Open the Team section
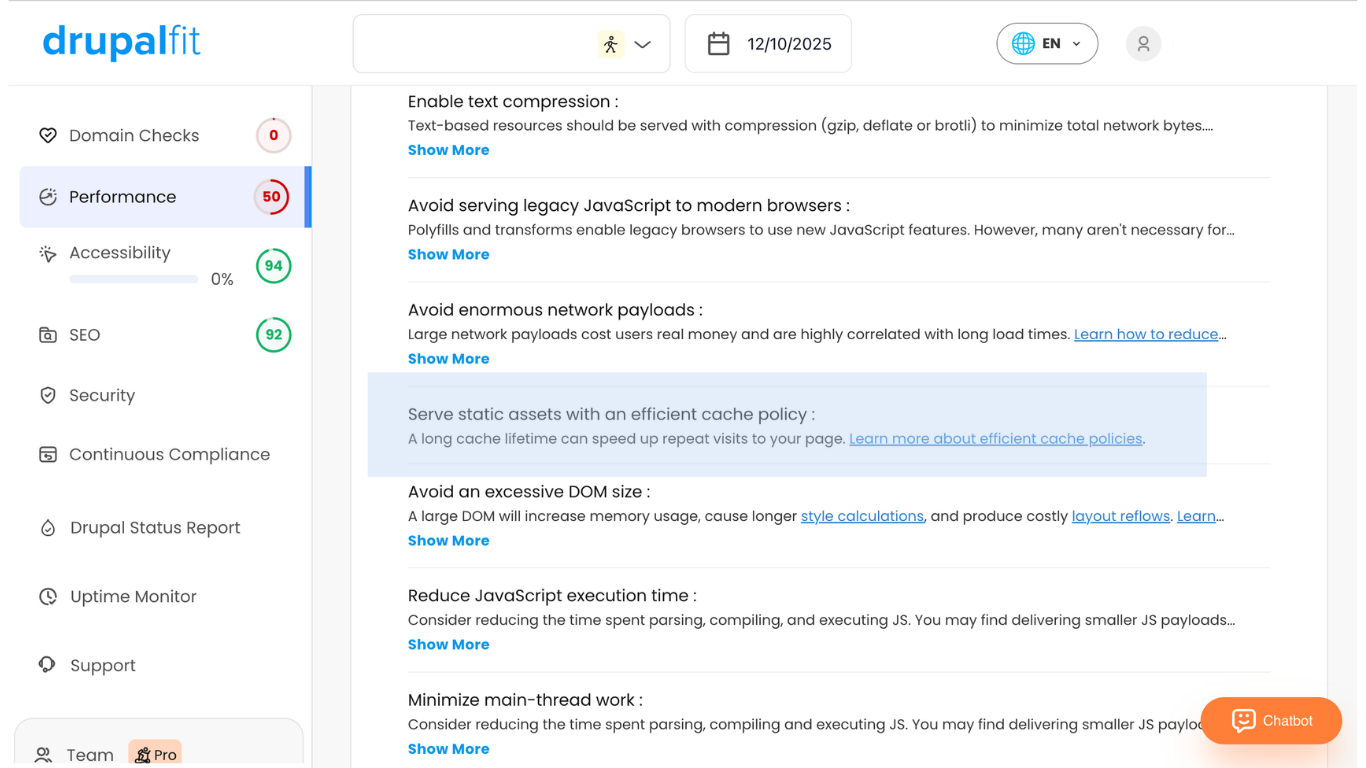 [90, 755]
